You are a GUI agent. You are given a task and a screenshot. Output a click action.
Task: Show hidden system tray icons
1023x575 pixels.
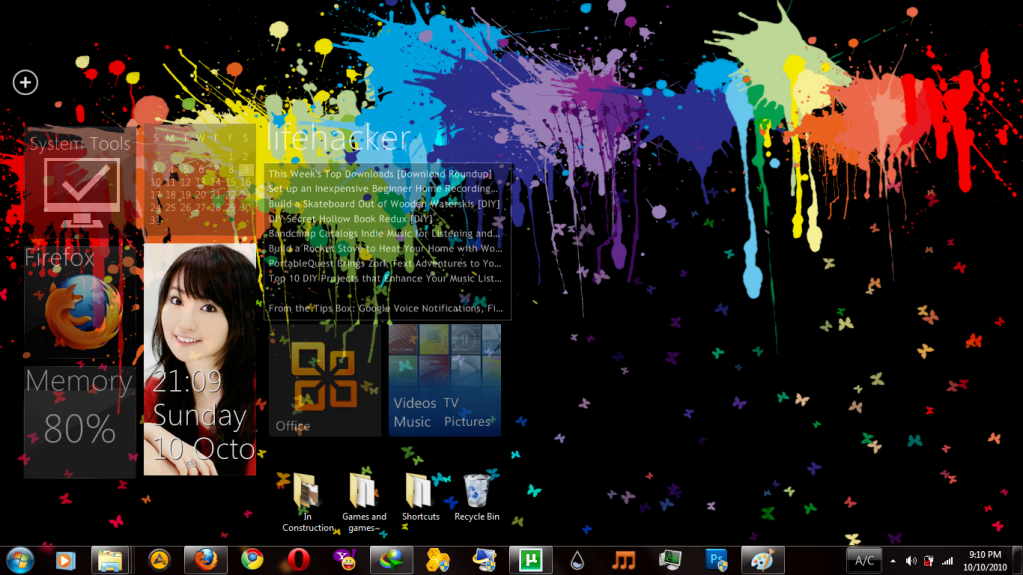(x=893, y=561)
